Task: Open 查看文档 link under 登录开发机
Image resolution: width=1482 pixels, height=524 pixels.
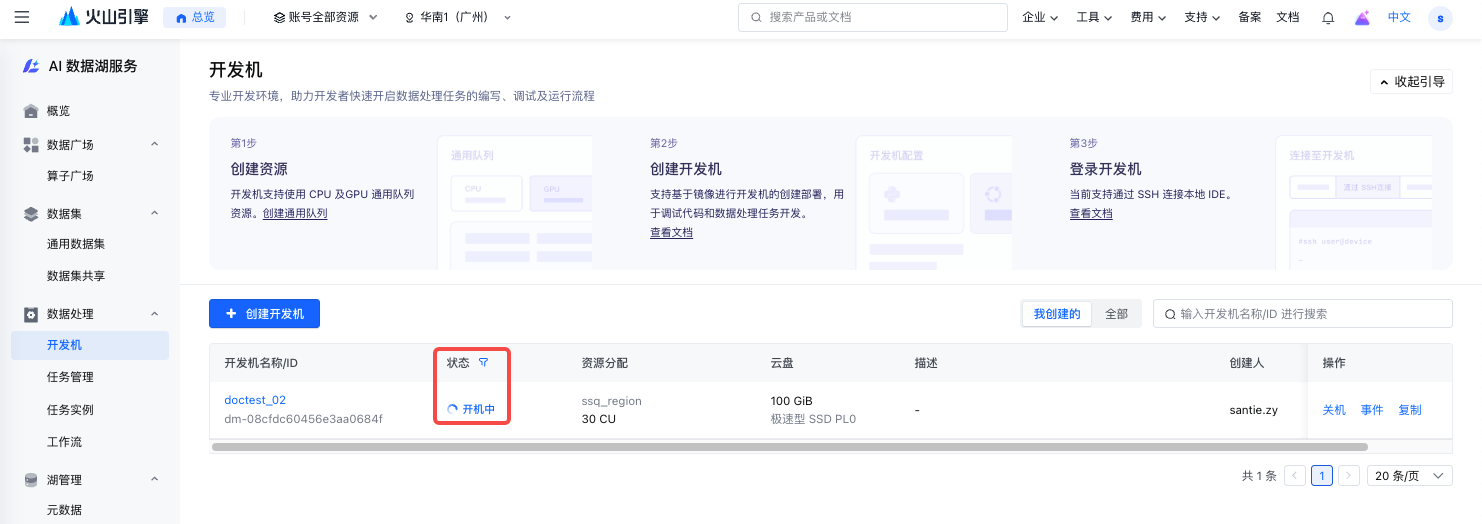Action: pos(1091,214)
